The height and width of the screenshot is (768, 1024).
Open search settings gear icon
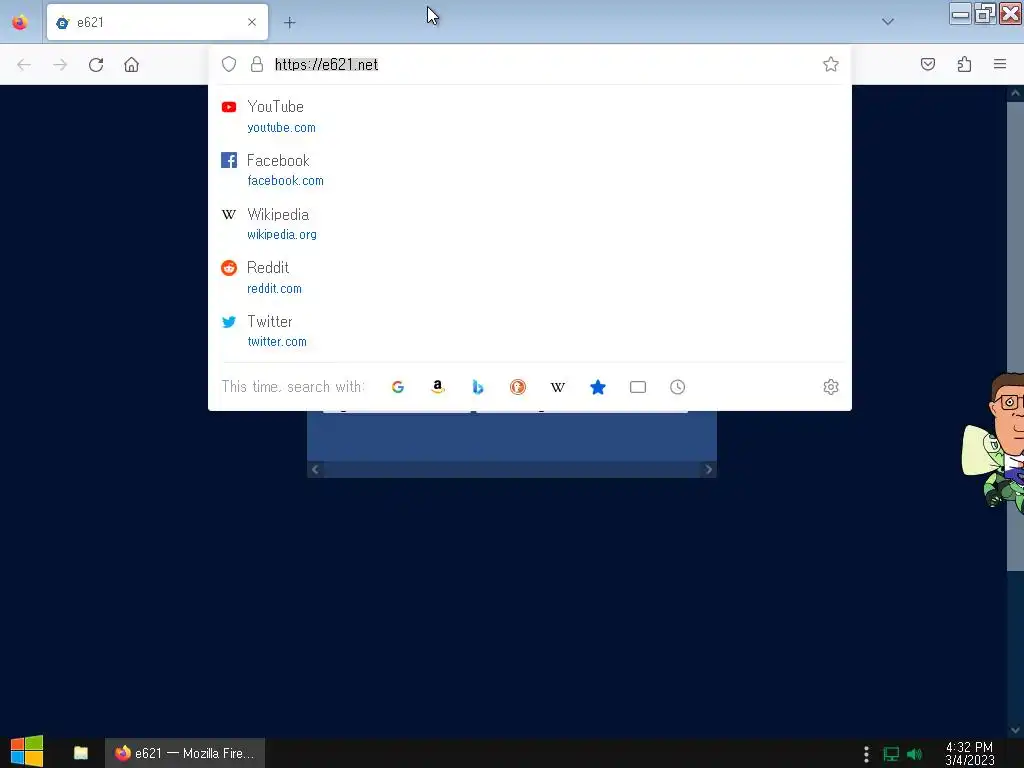tap(831, 387)
